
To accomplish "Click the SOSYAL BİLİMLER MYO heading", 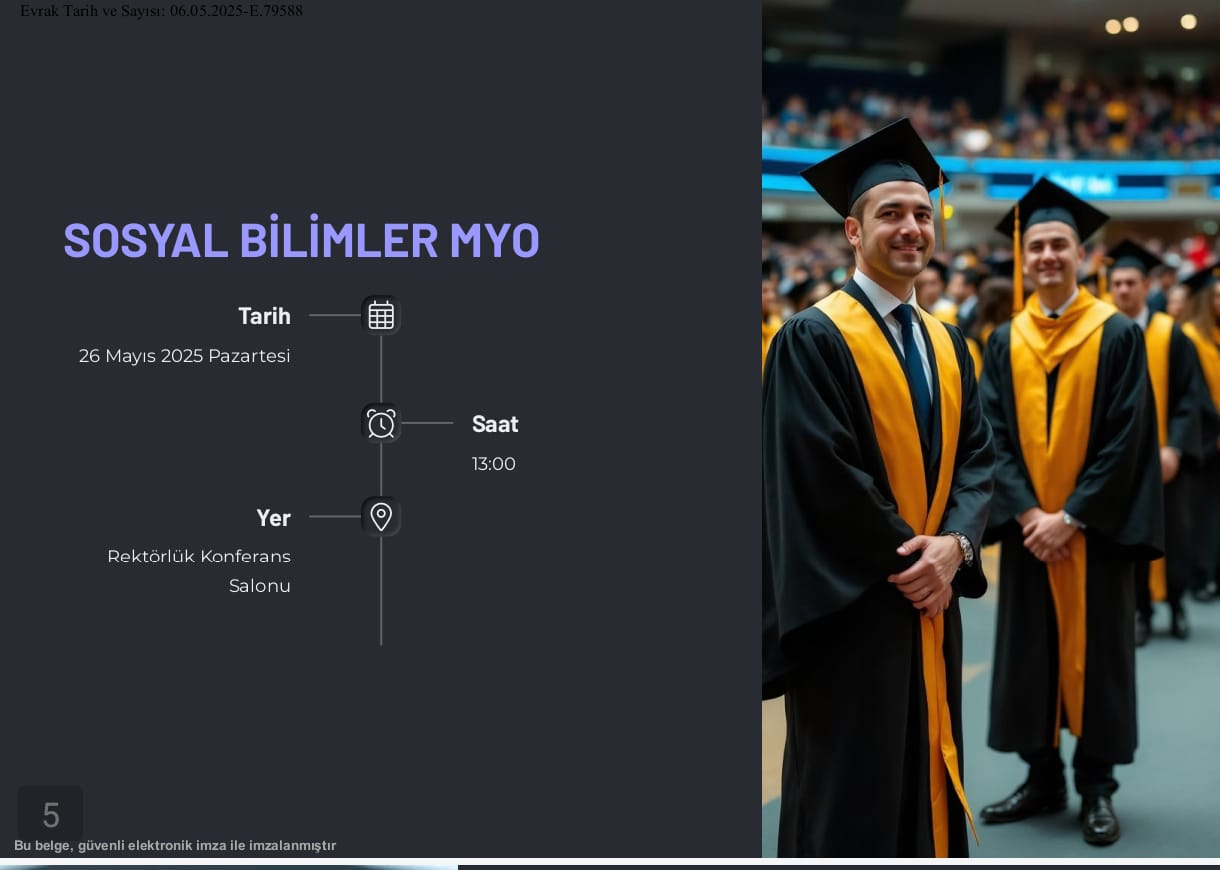I will 301,240.
